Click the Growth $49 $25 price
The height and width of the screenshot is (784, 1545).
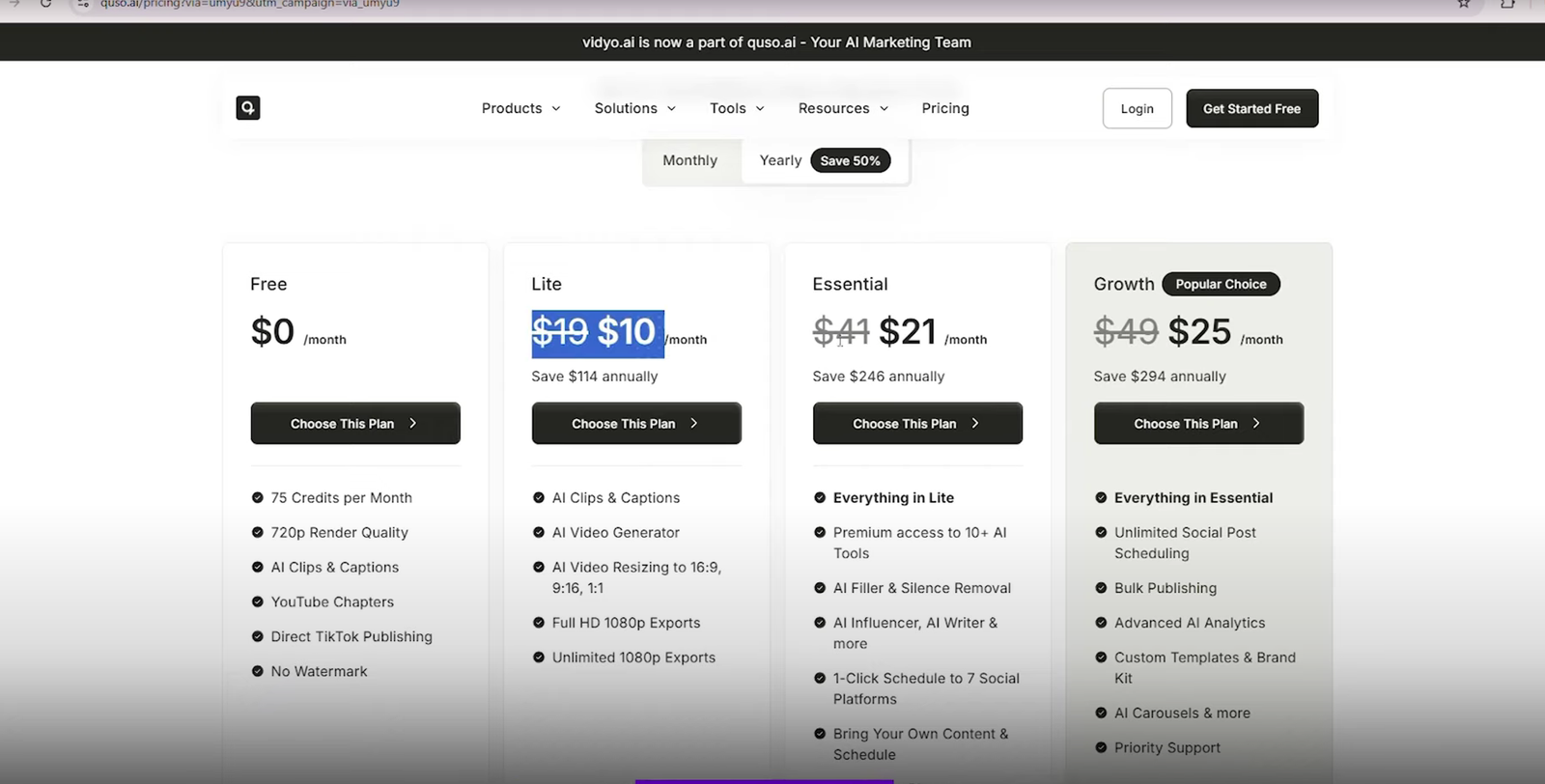tap(1163, 332)
